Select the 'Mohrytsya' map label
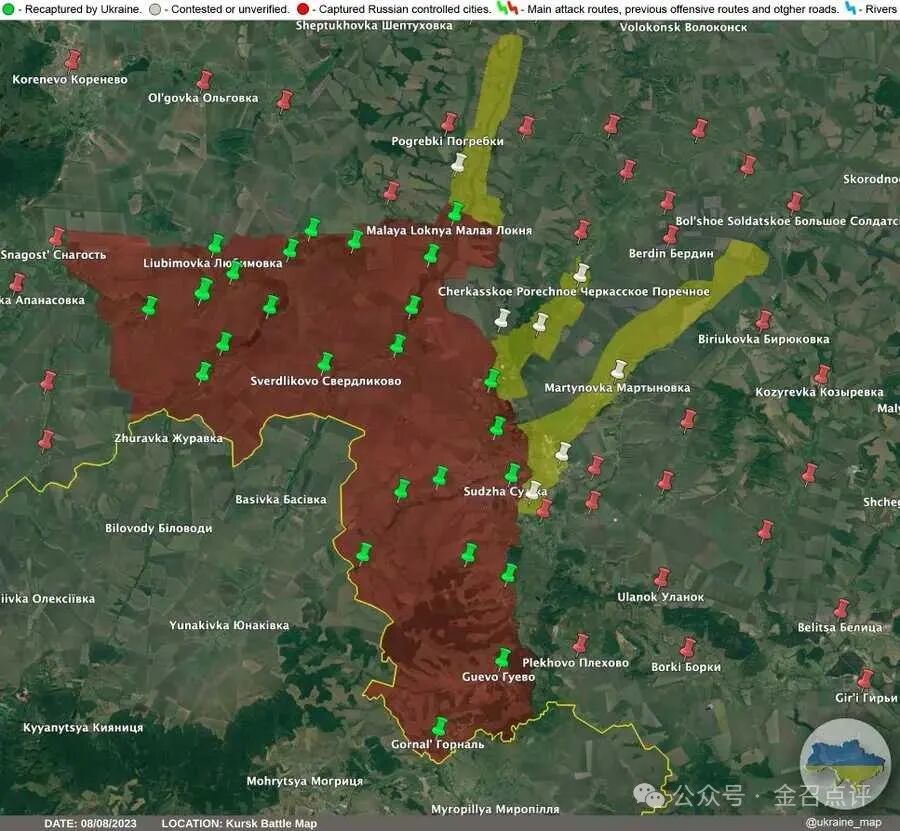 (x=305, y=781)
